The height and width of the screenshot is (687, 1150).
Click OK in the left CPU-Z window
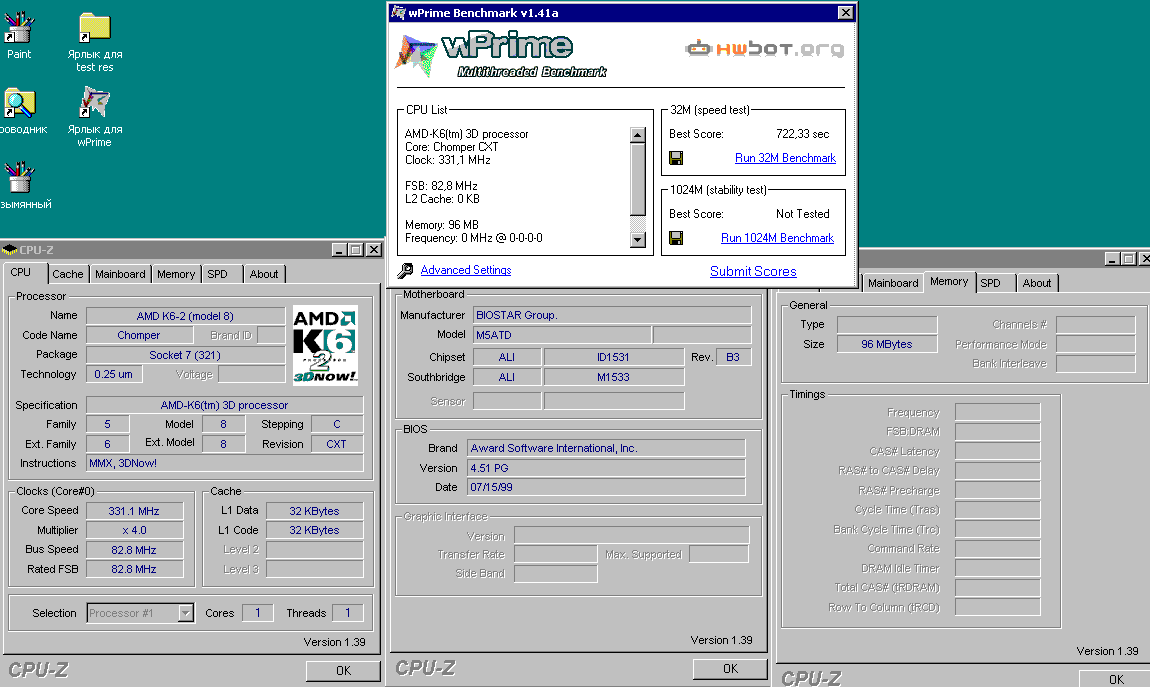click(x=343, y=671)
